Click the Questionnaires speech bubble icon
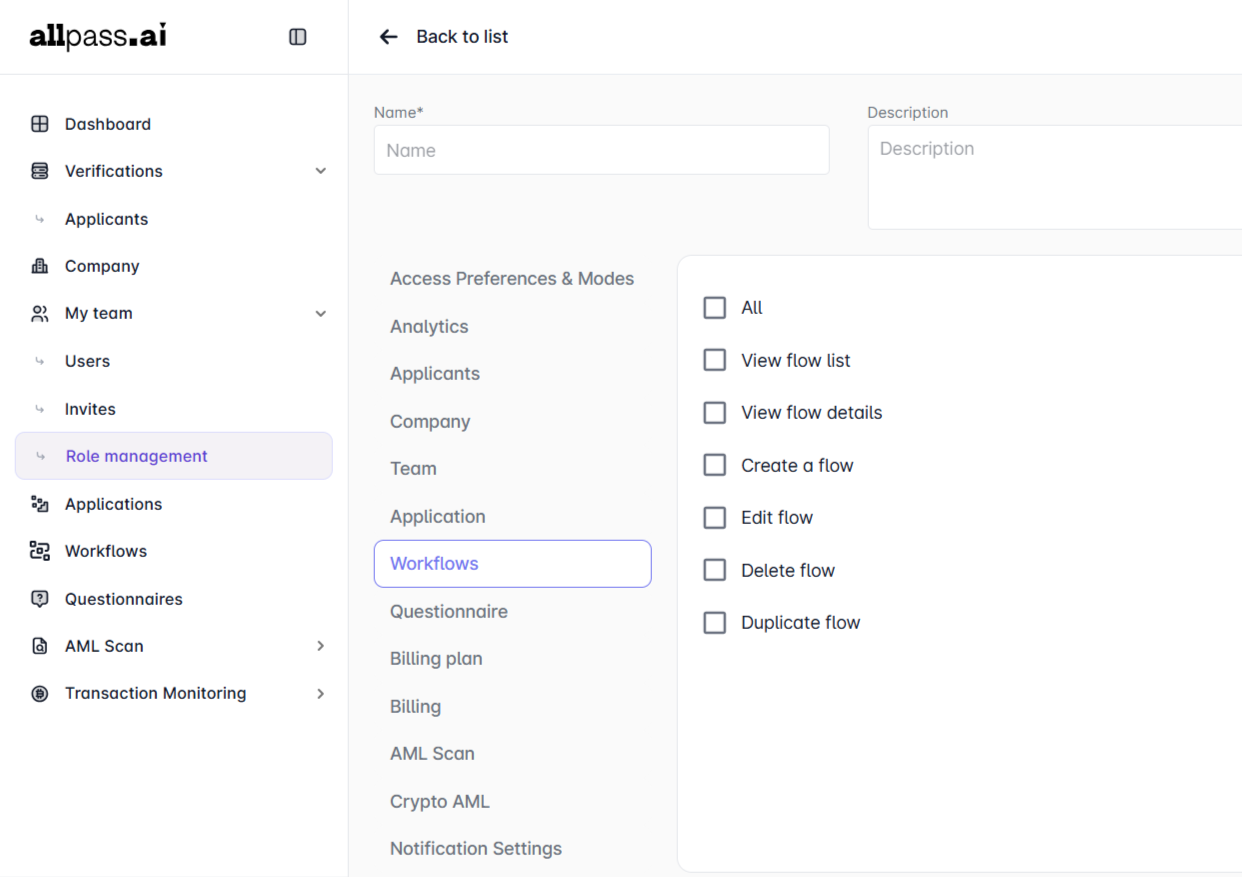The width and height of the screenshot is (1242, 877). point(40,599)
